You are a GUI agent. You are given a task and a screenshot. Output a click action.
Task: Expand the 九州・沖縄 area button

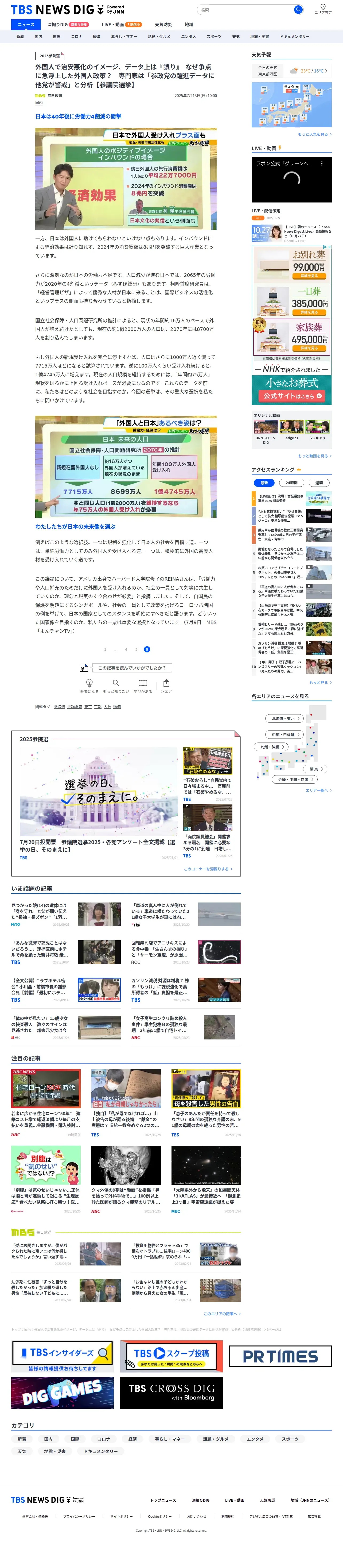[x=271, y=747]
